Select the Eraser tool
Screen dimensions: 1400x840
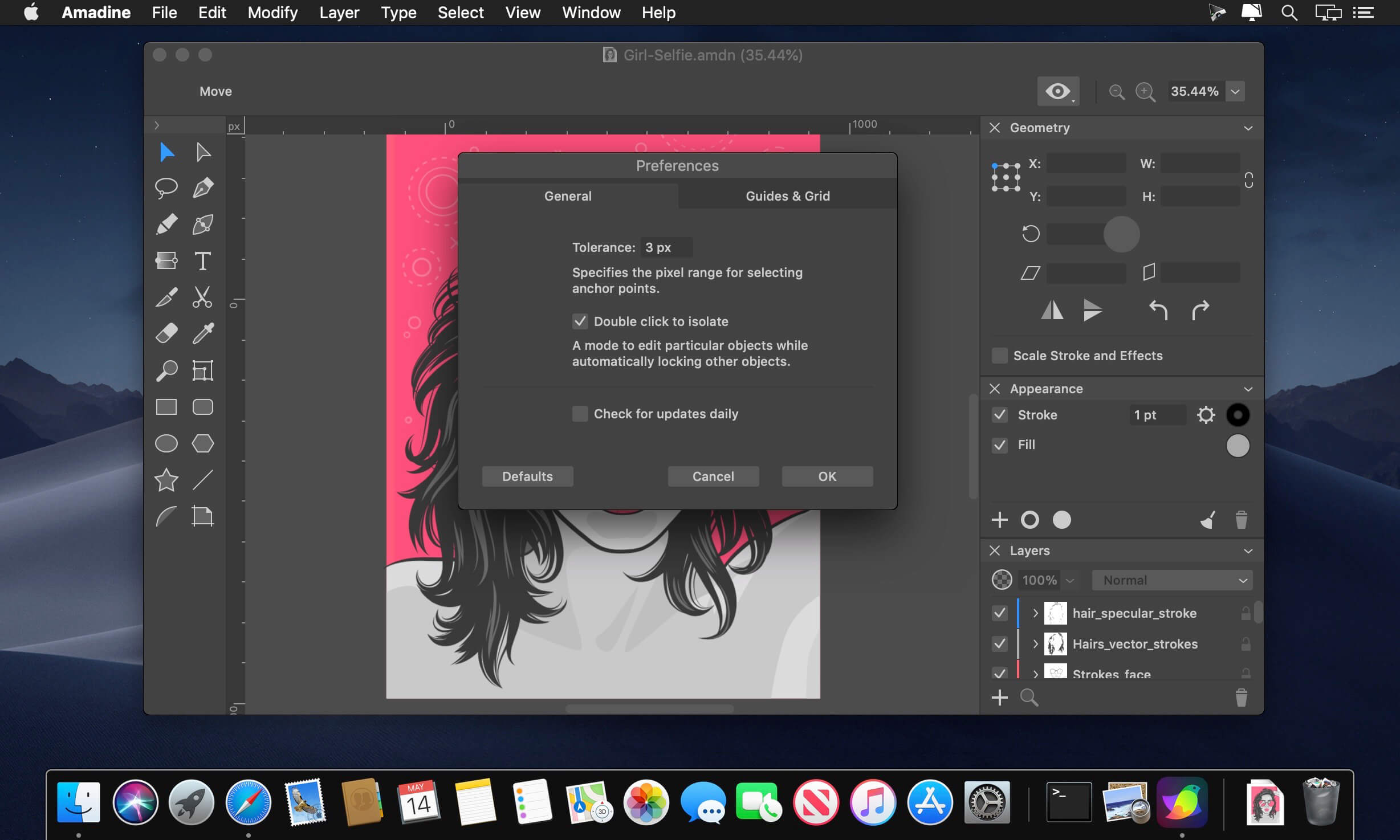tap(166, 333)
